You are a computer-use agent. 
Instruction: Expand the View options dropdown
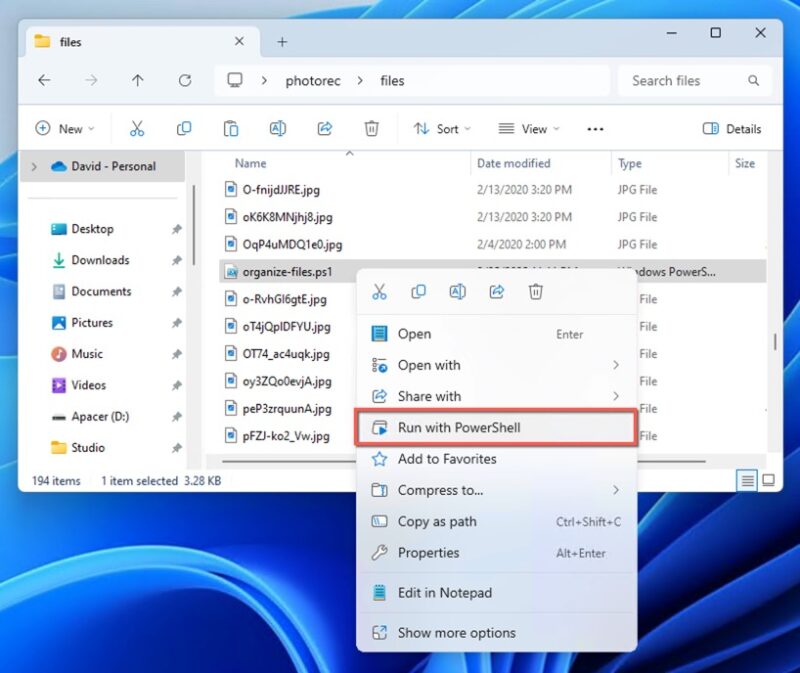coord(528,128)
